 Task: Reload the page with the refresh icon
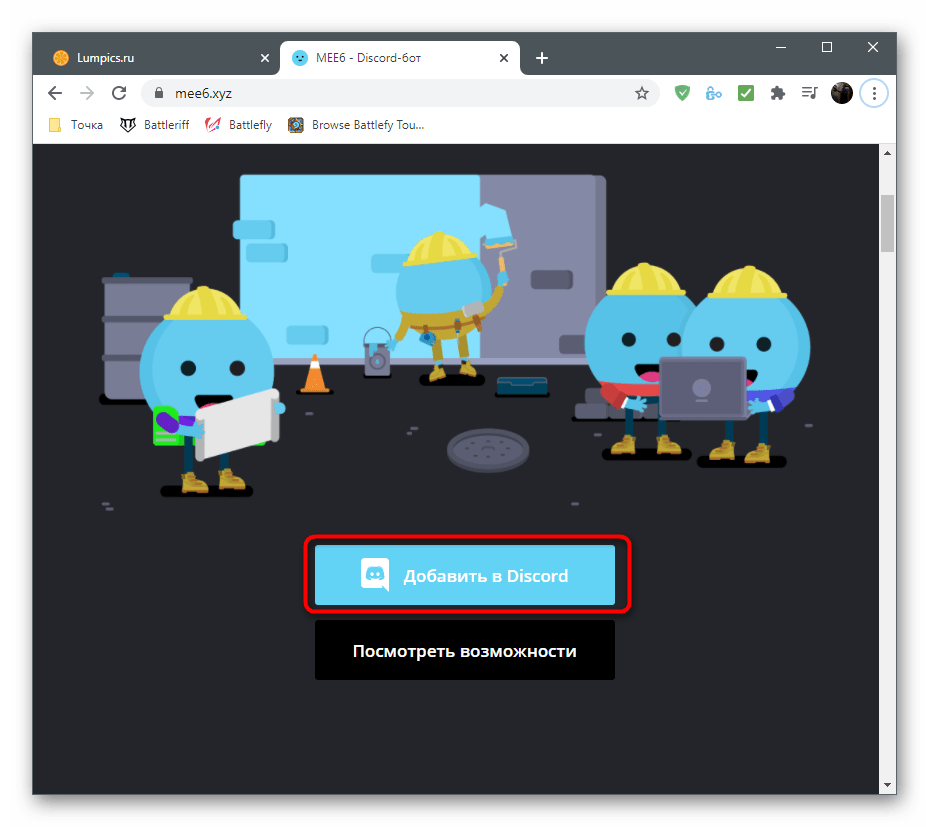119,93
